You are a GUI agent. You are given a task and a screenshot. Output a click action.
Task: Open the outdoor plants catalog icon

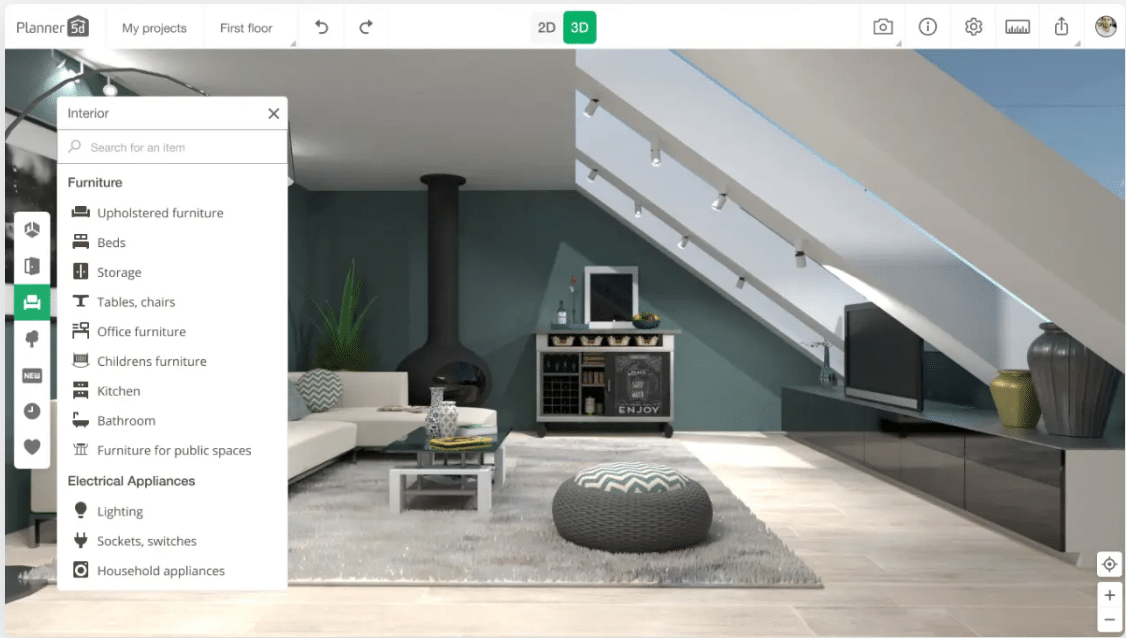[x=31, y=339]
